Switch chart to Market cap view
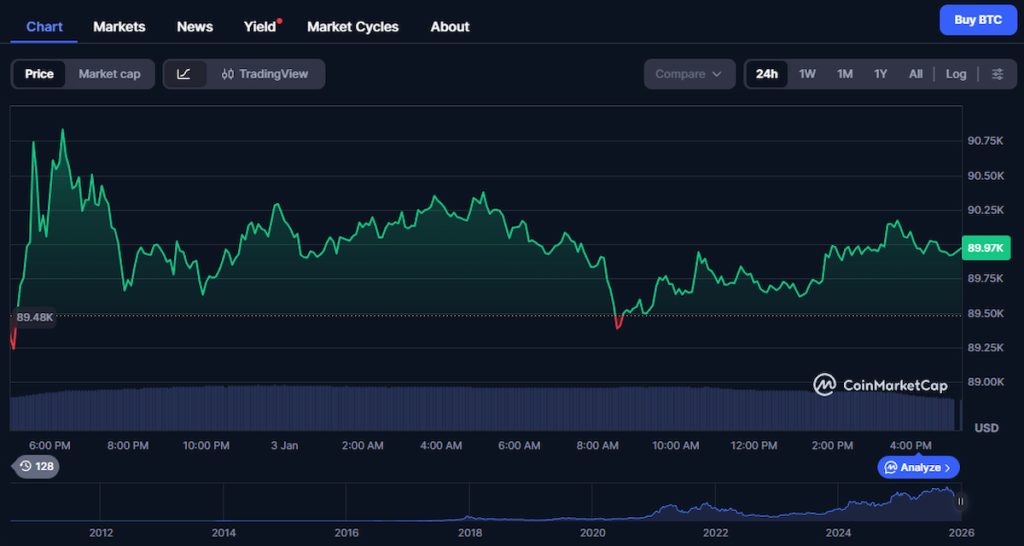 point(109,74)
